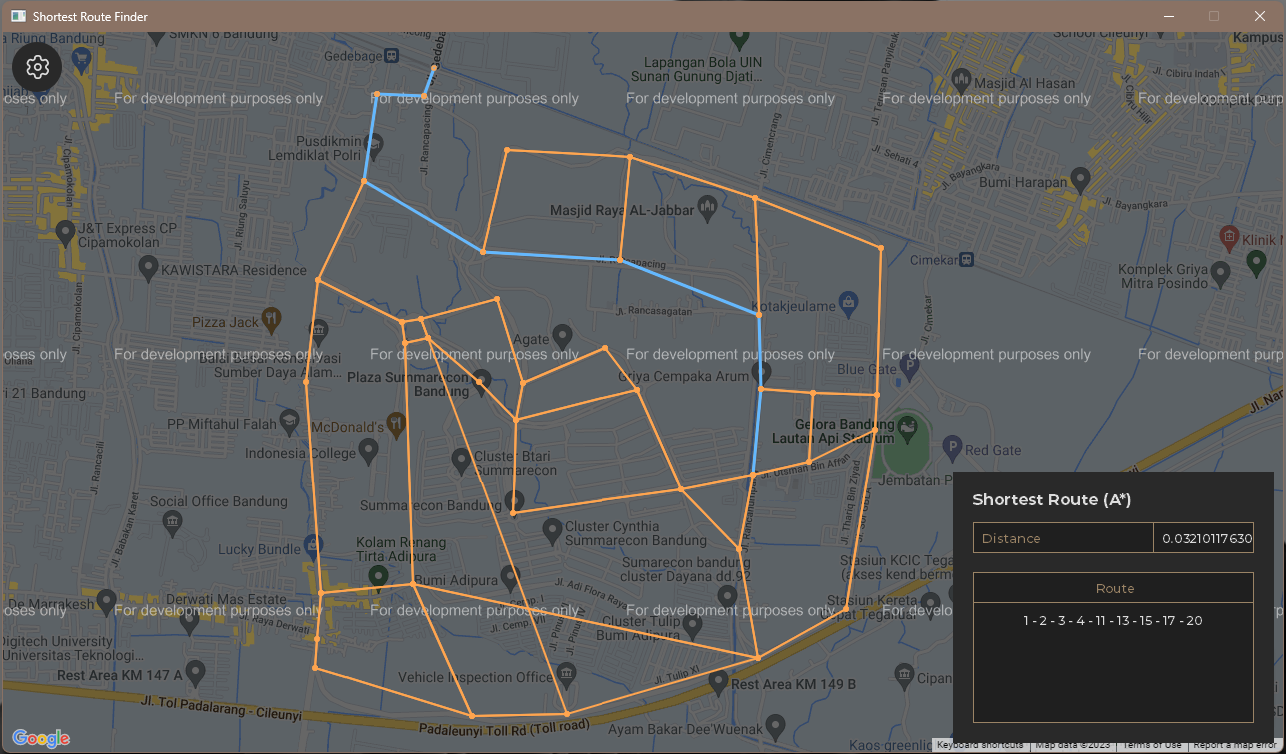The image size is (1286, 754).
Task: Open Keyboard shortcuts on the map
Action: [980, 745]
